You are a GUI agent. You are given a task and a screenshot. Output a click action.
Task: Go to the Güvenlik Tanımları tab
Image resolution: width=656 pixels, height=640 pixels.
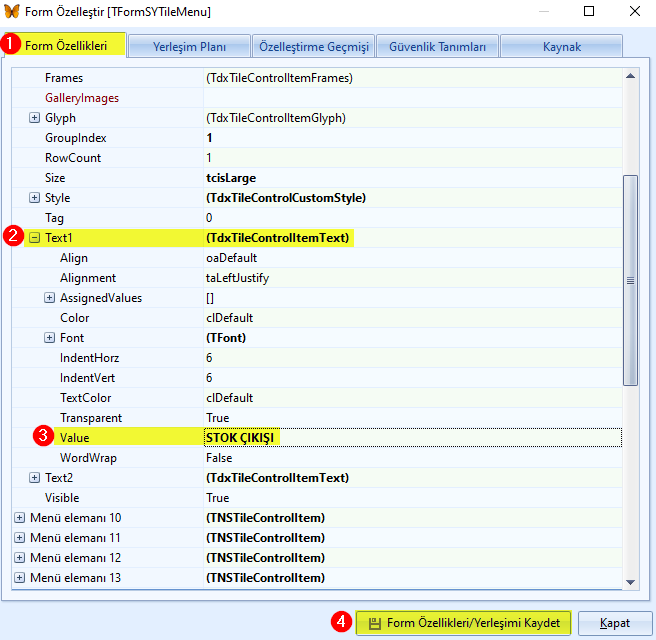(x=436, y=47)
